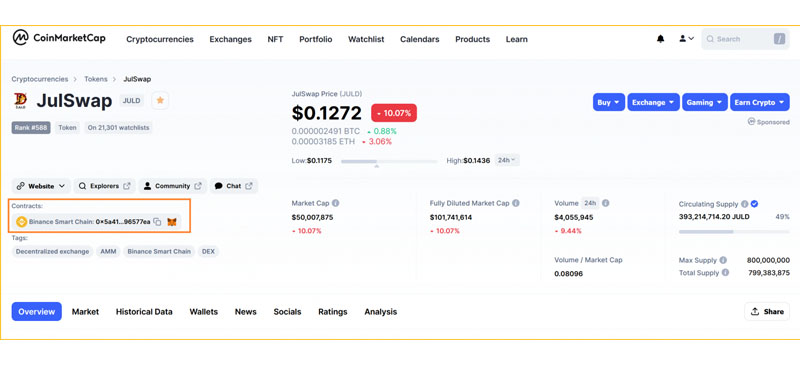Click the slash shortcut icon in search
The width and height of the screenshot is (800, 378).
(779, 39)
